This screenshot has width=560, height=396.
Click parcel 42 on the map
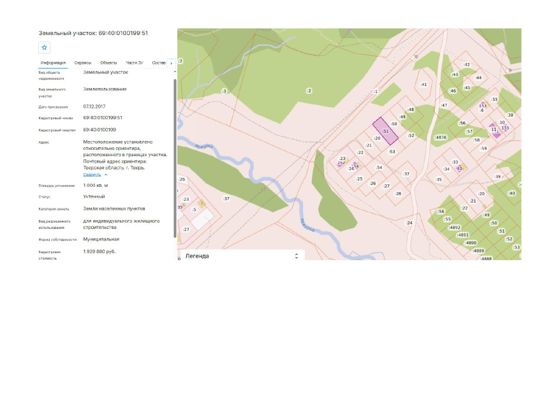467,65
